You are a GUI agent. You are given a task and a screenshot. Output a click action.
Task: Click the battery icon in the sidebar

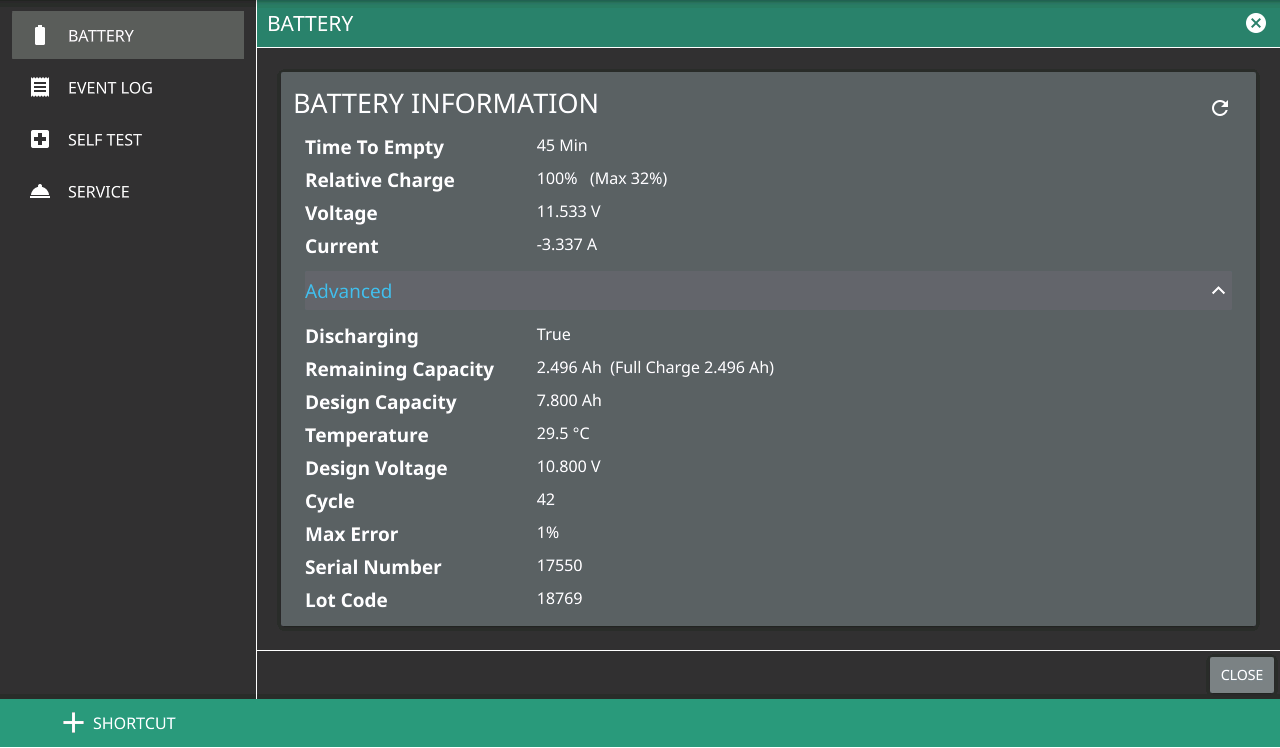(40, 36)
